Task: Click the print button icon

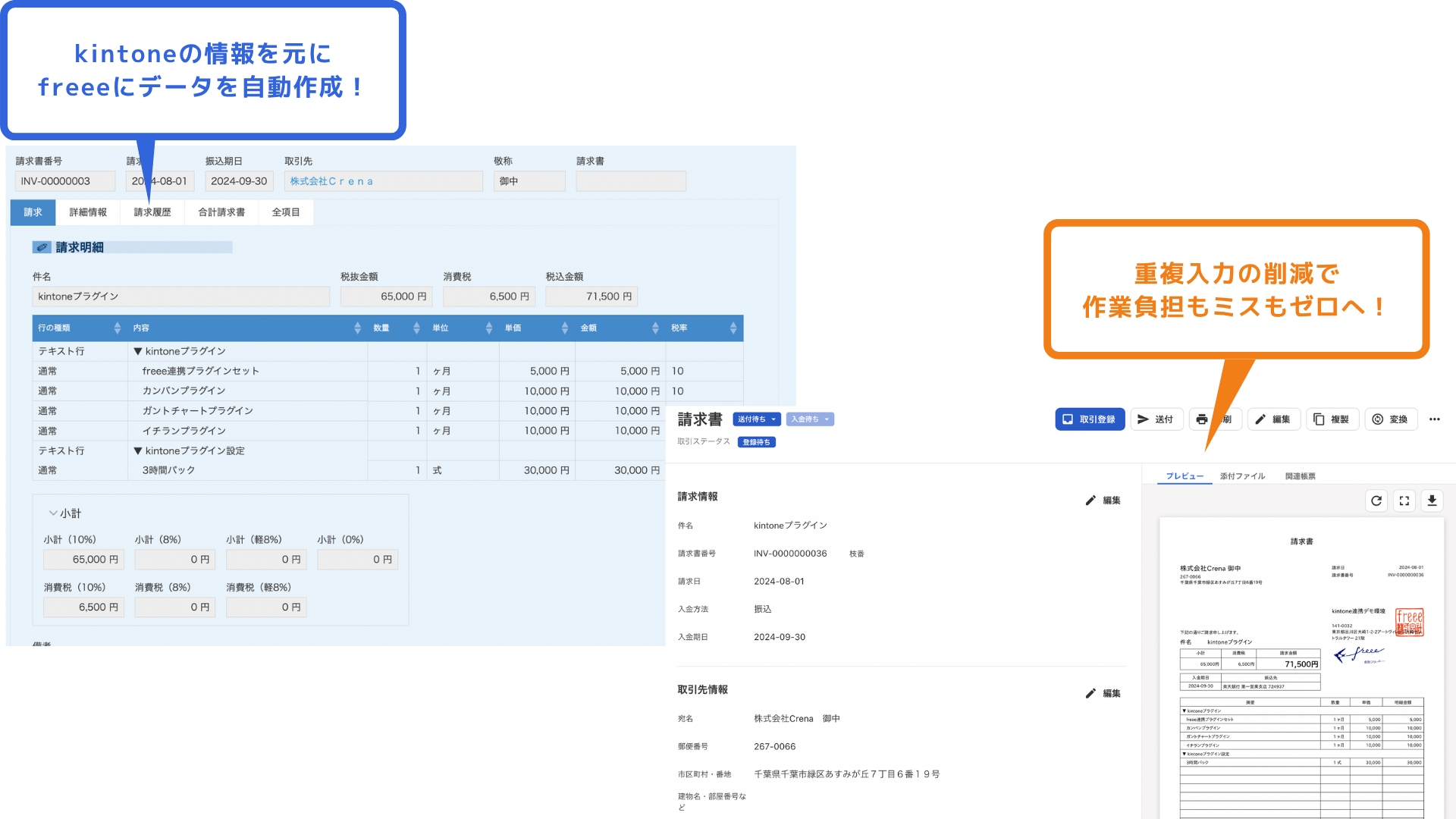Action: pos(1202,419)
